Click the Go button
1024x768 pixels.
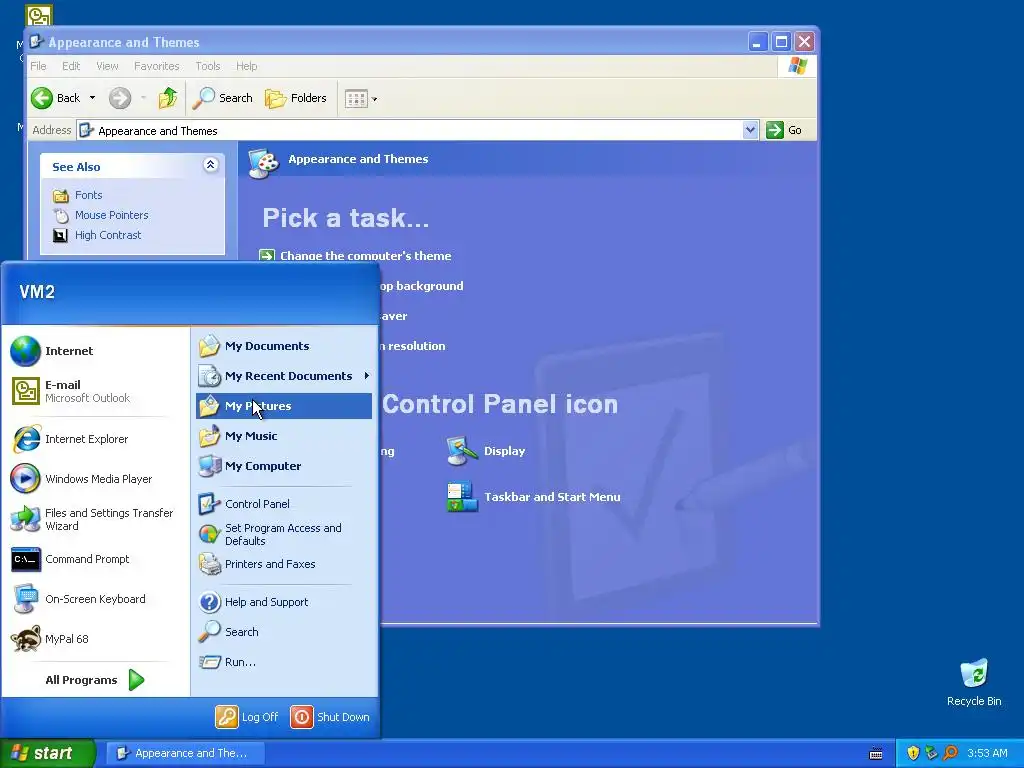(784, 130)
